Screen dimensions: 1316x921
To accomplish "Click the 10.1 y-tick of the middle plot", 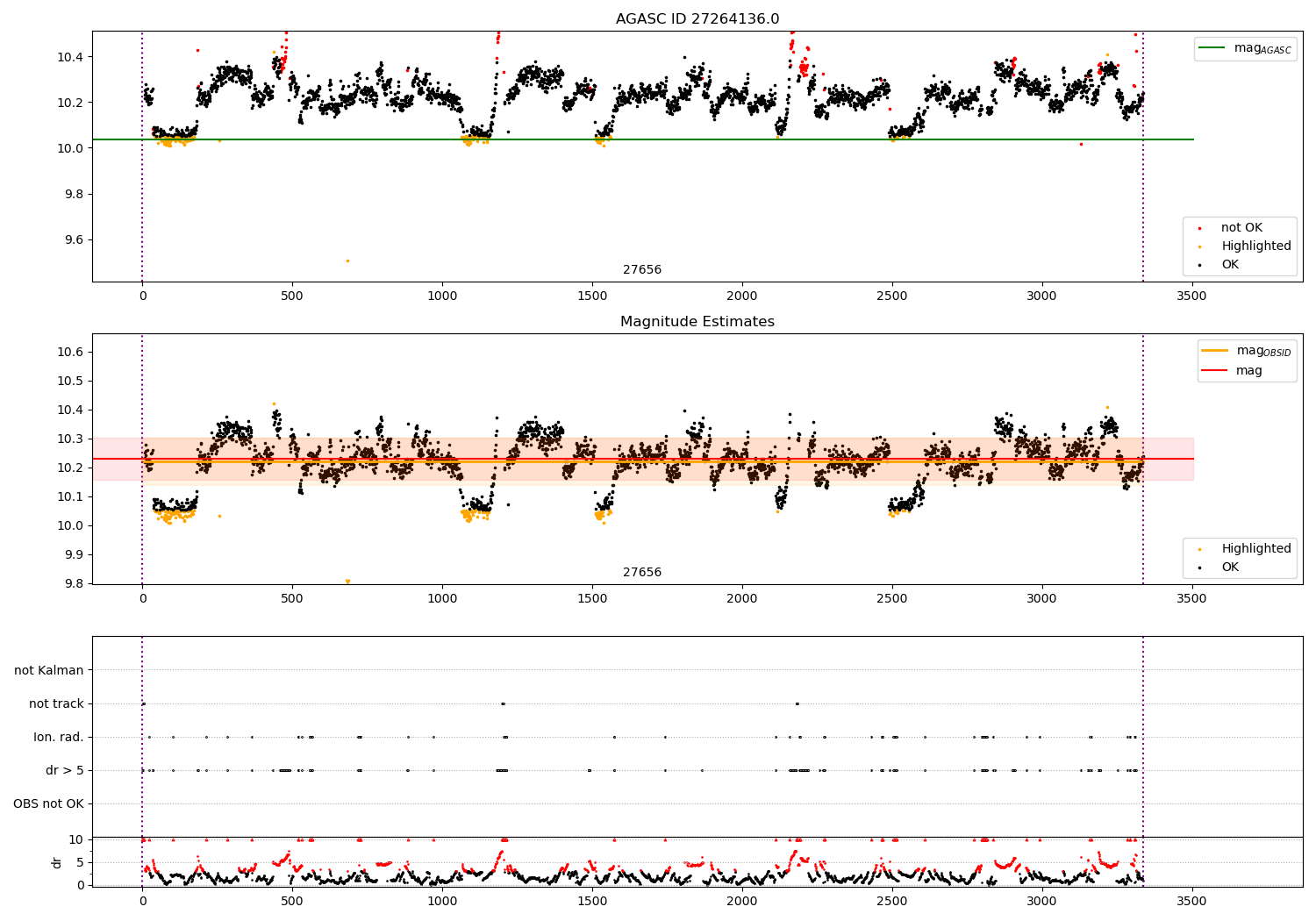I will [70, 497].
